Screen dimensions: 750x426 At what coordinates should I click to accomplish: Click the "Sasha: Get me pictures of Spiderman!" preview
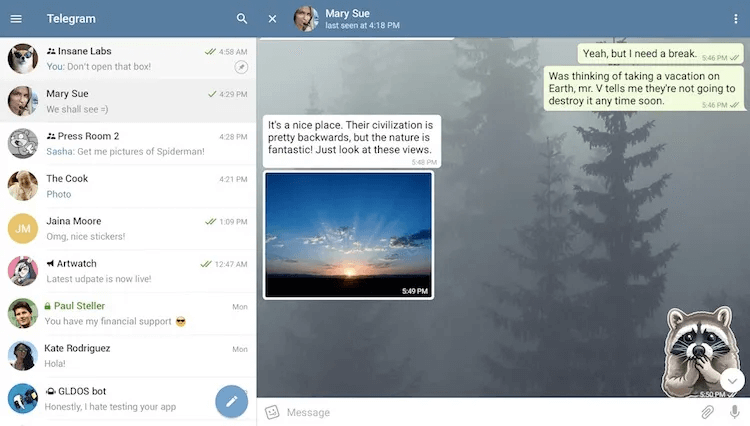point(125,152)
